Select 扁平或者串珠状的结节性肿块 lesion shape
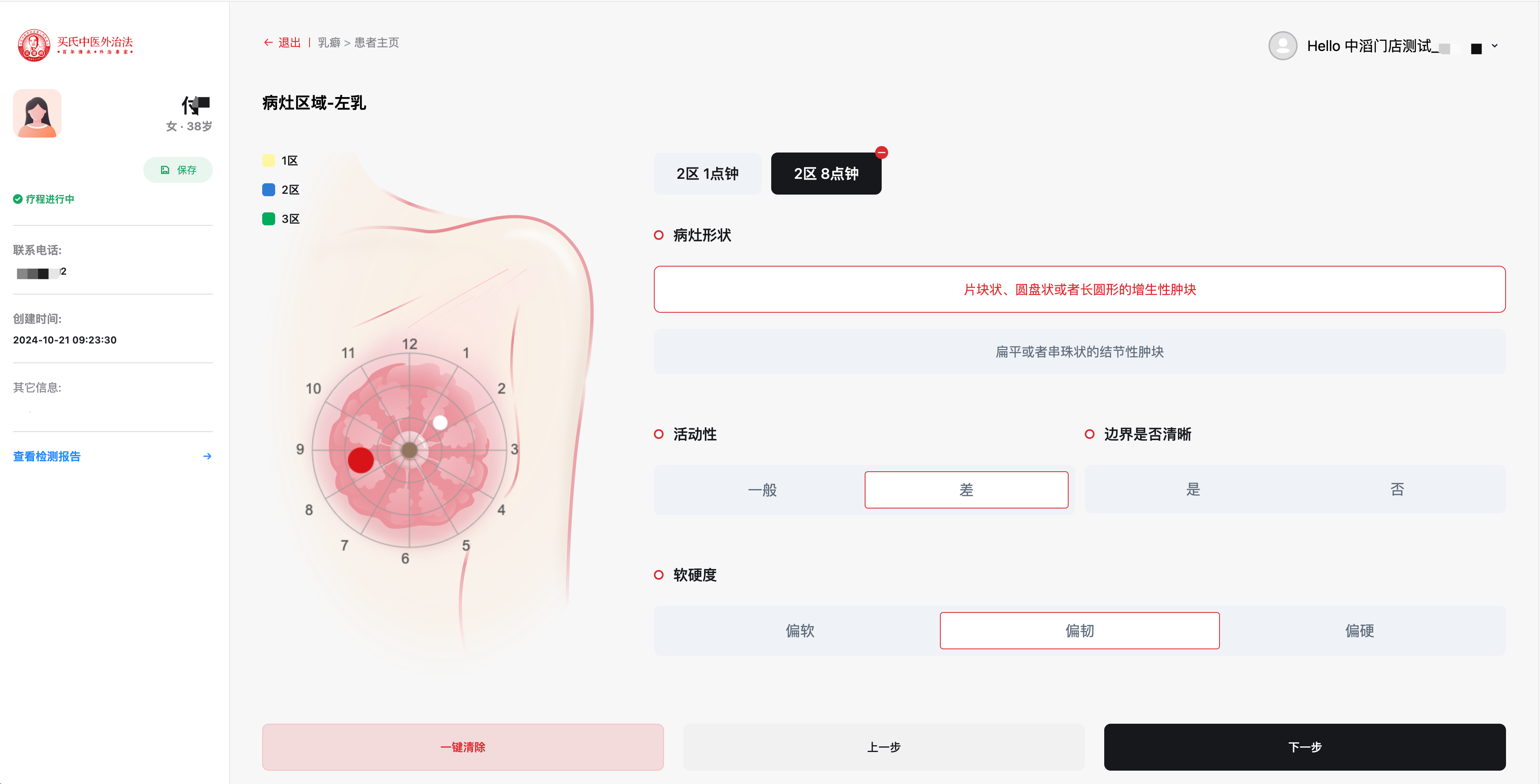 [x=1080, y=352]
